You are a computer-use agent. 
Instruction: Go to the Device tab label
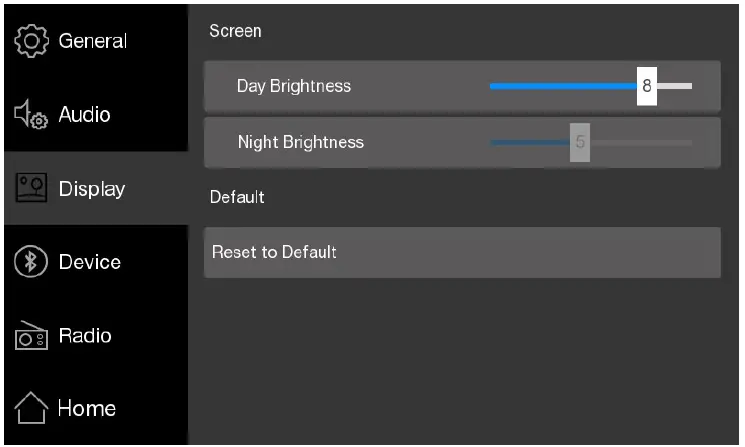tap(90, 262)
